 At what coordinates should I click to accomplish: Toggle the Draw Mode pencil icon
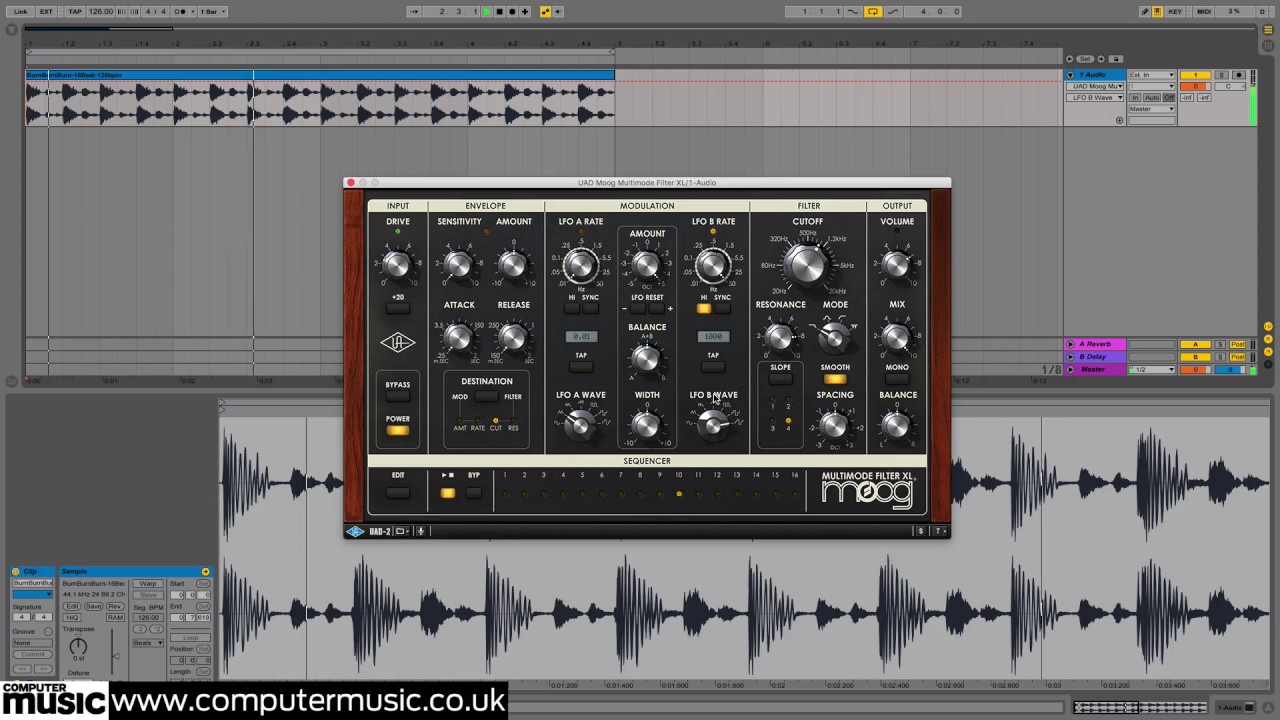(1145, 12)
